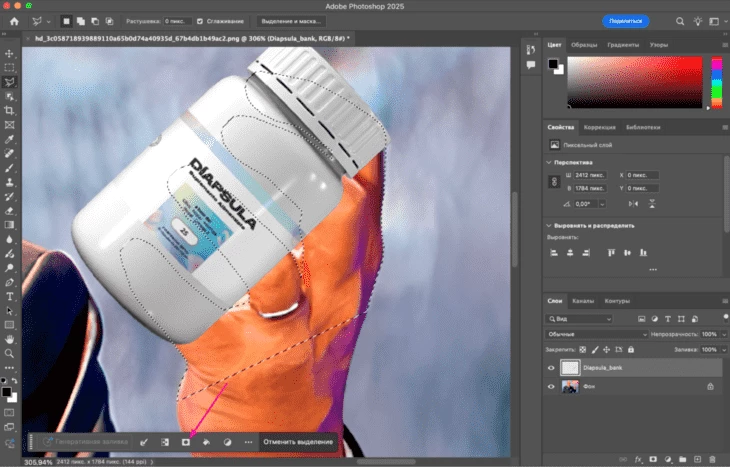Select the Move tool

[x=9, y=54]
